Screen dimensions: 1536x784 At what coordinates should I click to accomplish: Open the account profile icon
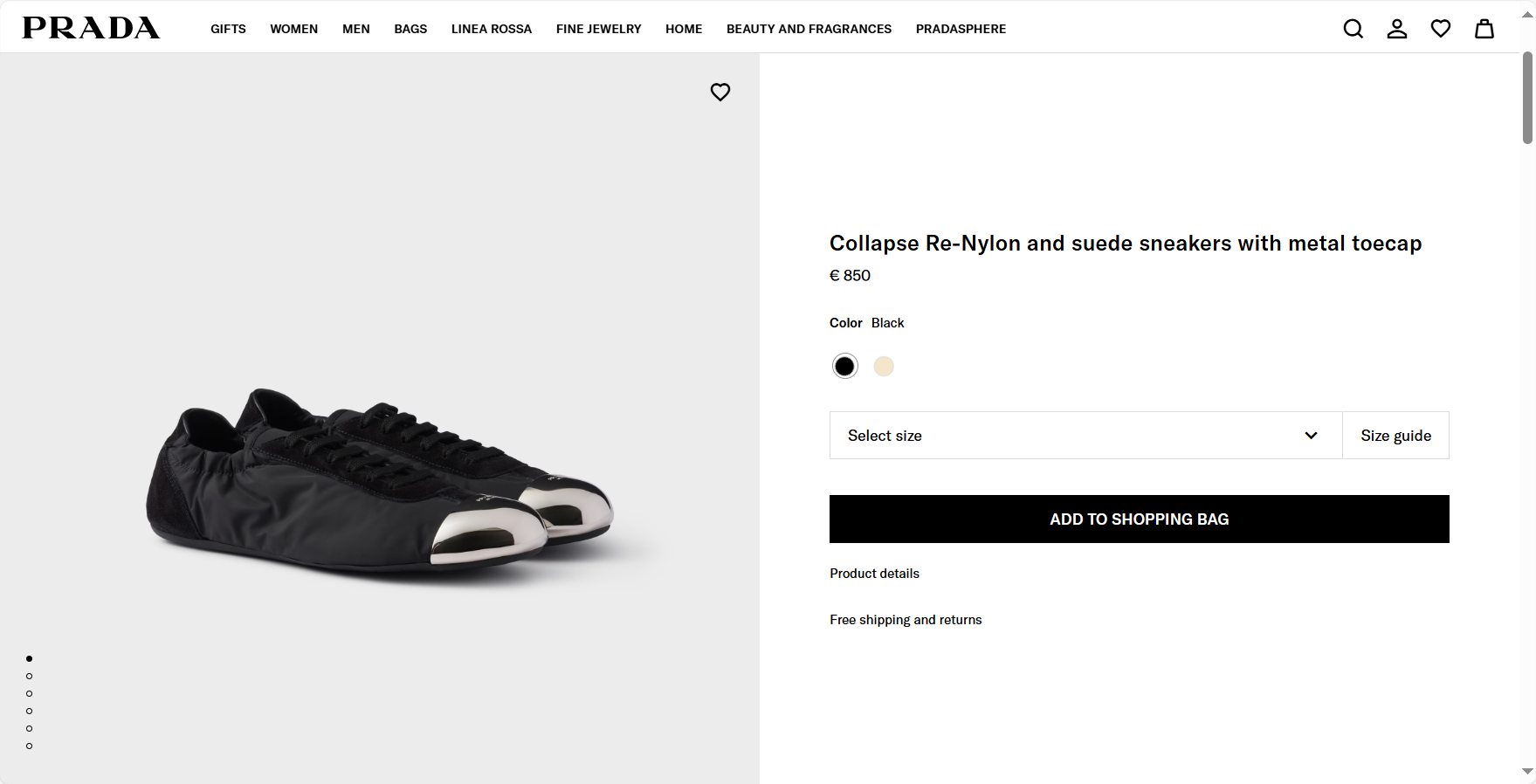[1396, 29]
